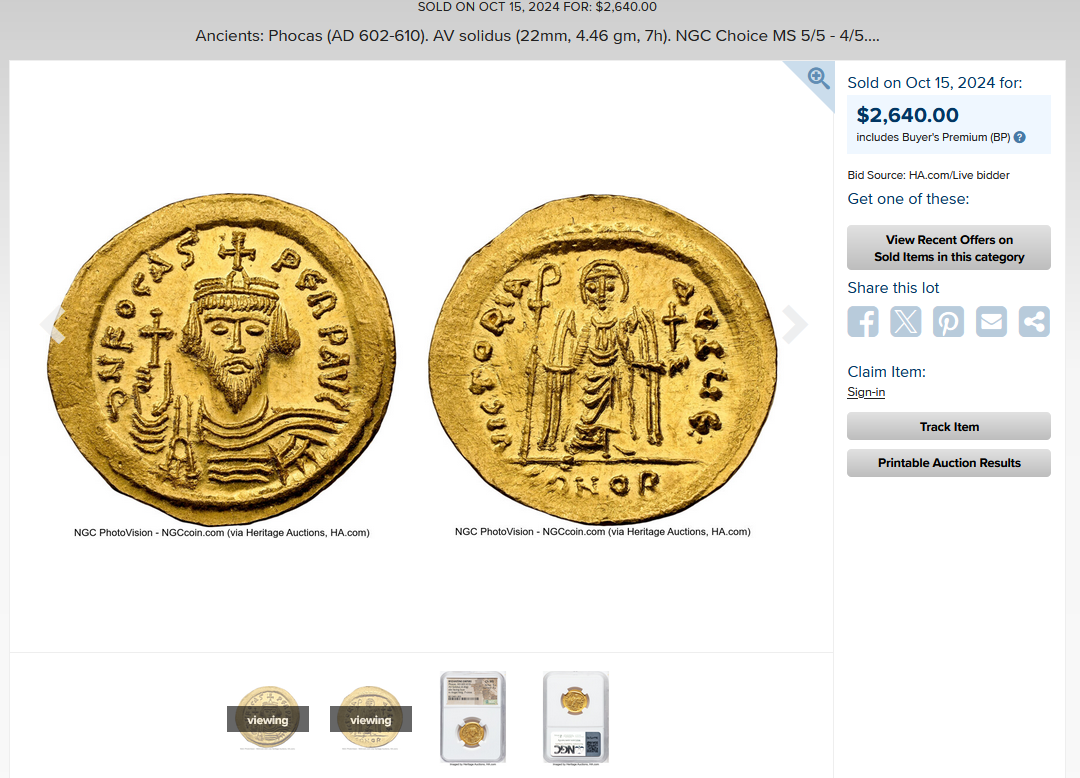Open the NGC slab back thumbnail

[576, 718]
